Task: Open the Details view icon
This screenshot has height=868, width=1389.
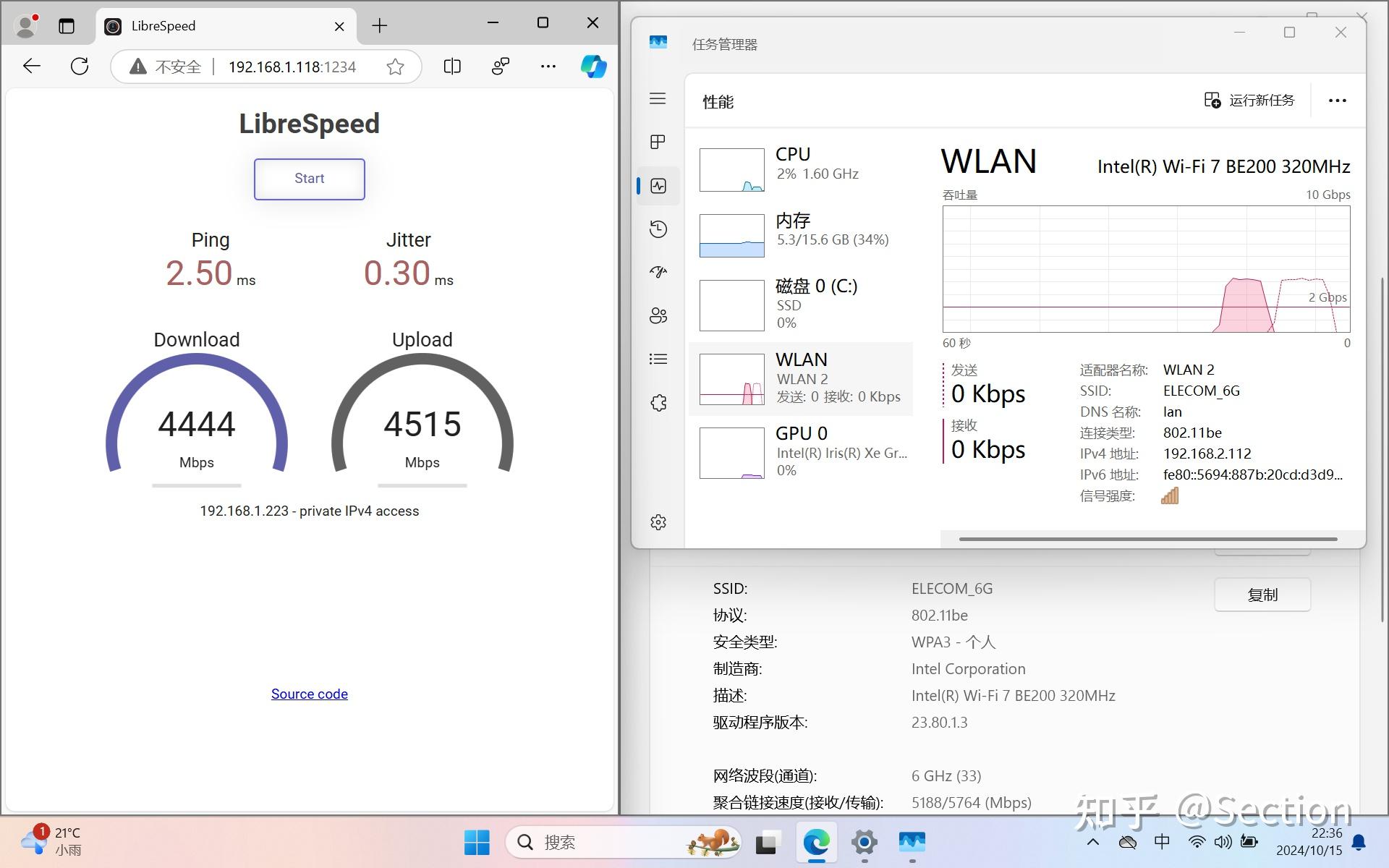Action: [x=657, y=359]
